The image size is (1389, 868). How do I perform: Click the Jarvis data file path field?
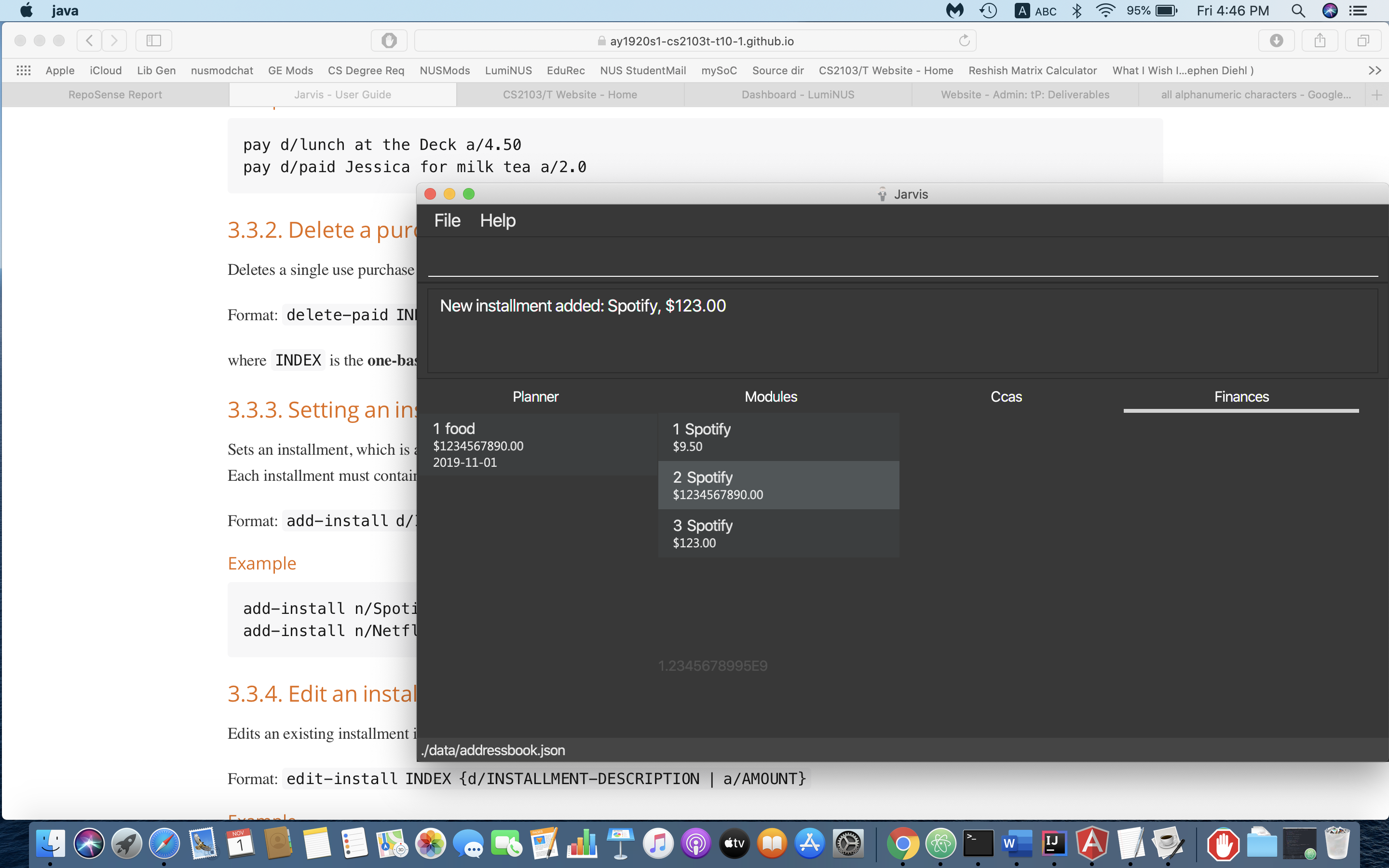pyautogui.click(x=494, y=749)
